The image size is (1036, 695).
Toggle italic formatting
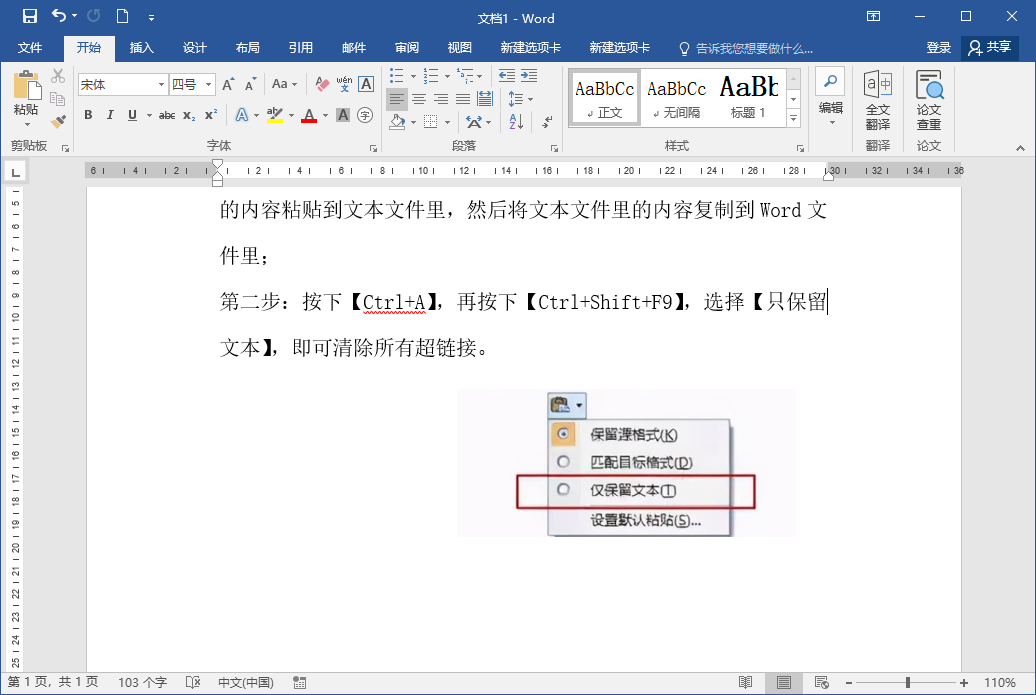pos(110,115)
